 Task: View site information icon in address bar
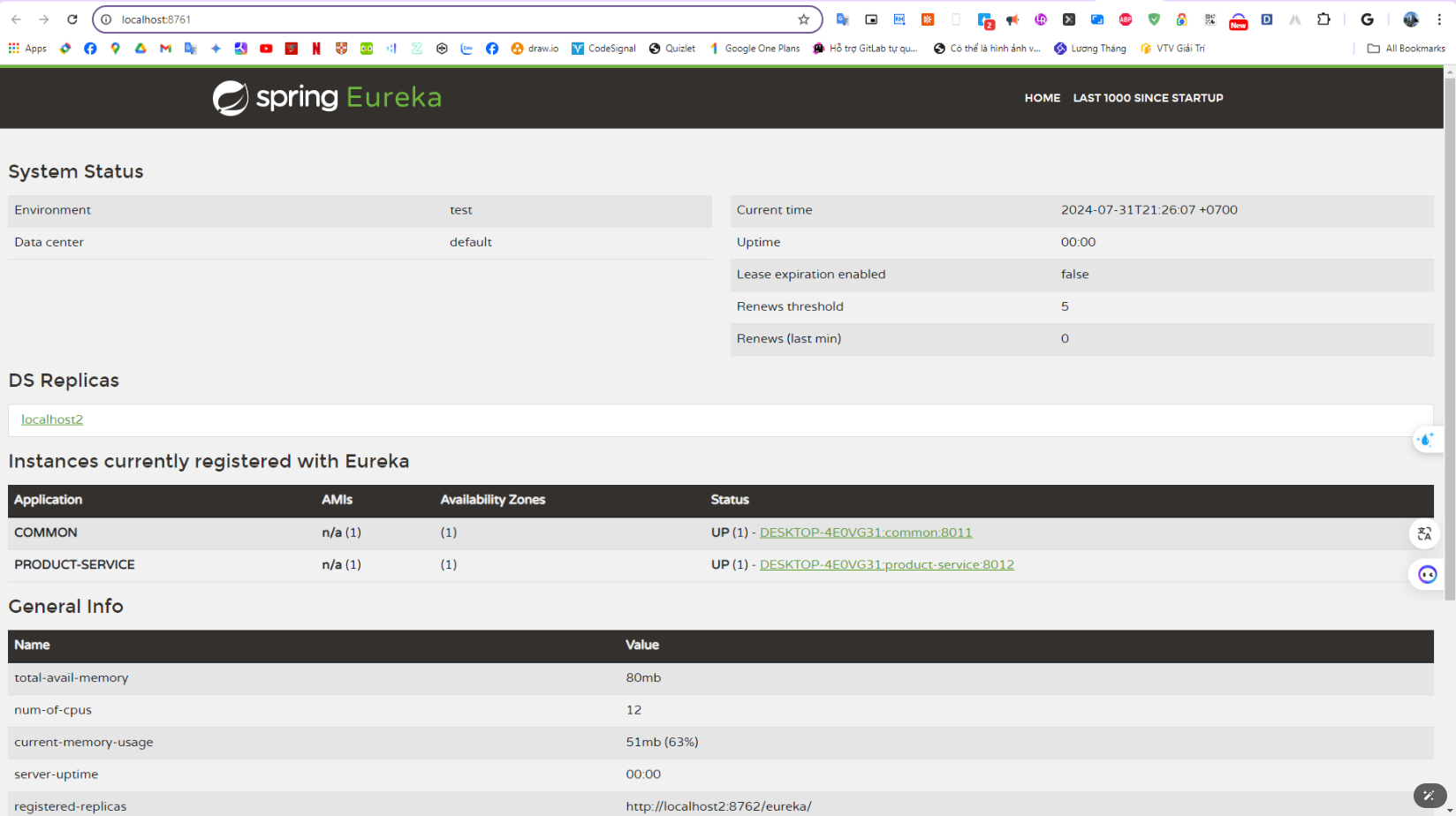(x=106, y=19)
